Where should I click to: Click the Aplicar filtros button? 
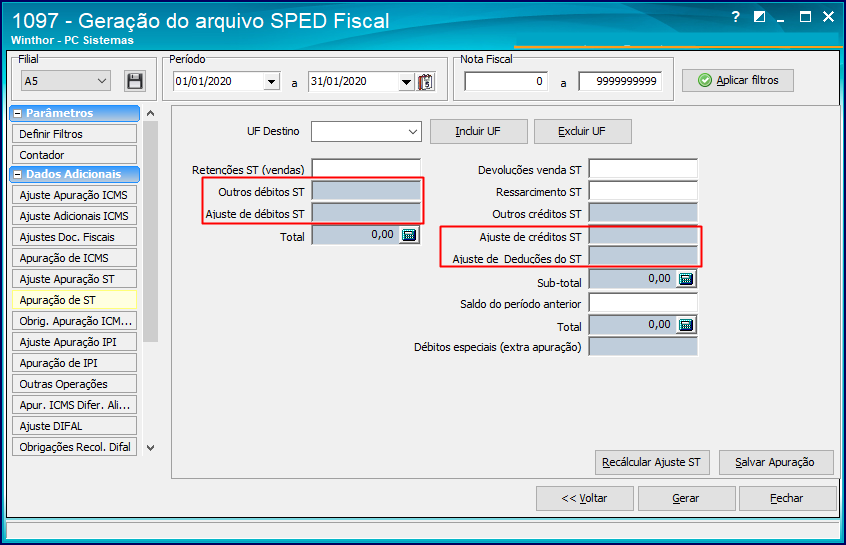click(738, 80)
